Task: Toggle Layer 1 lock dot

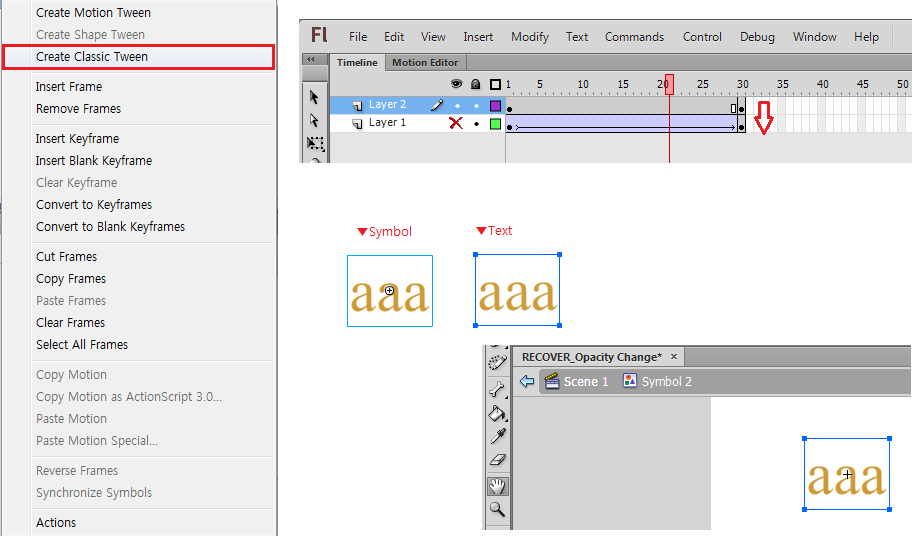Action: click(x=476, y=124)
